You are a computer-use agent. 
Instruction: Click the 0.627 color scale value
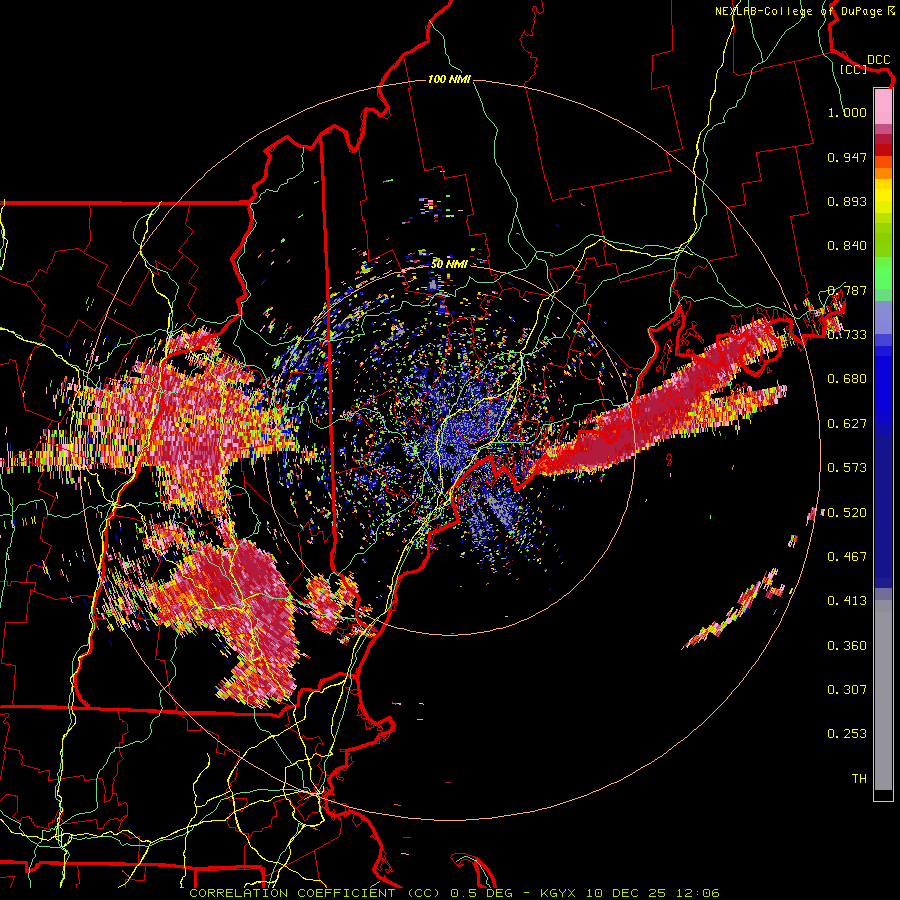847,424
